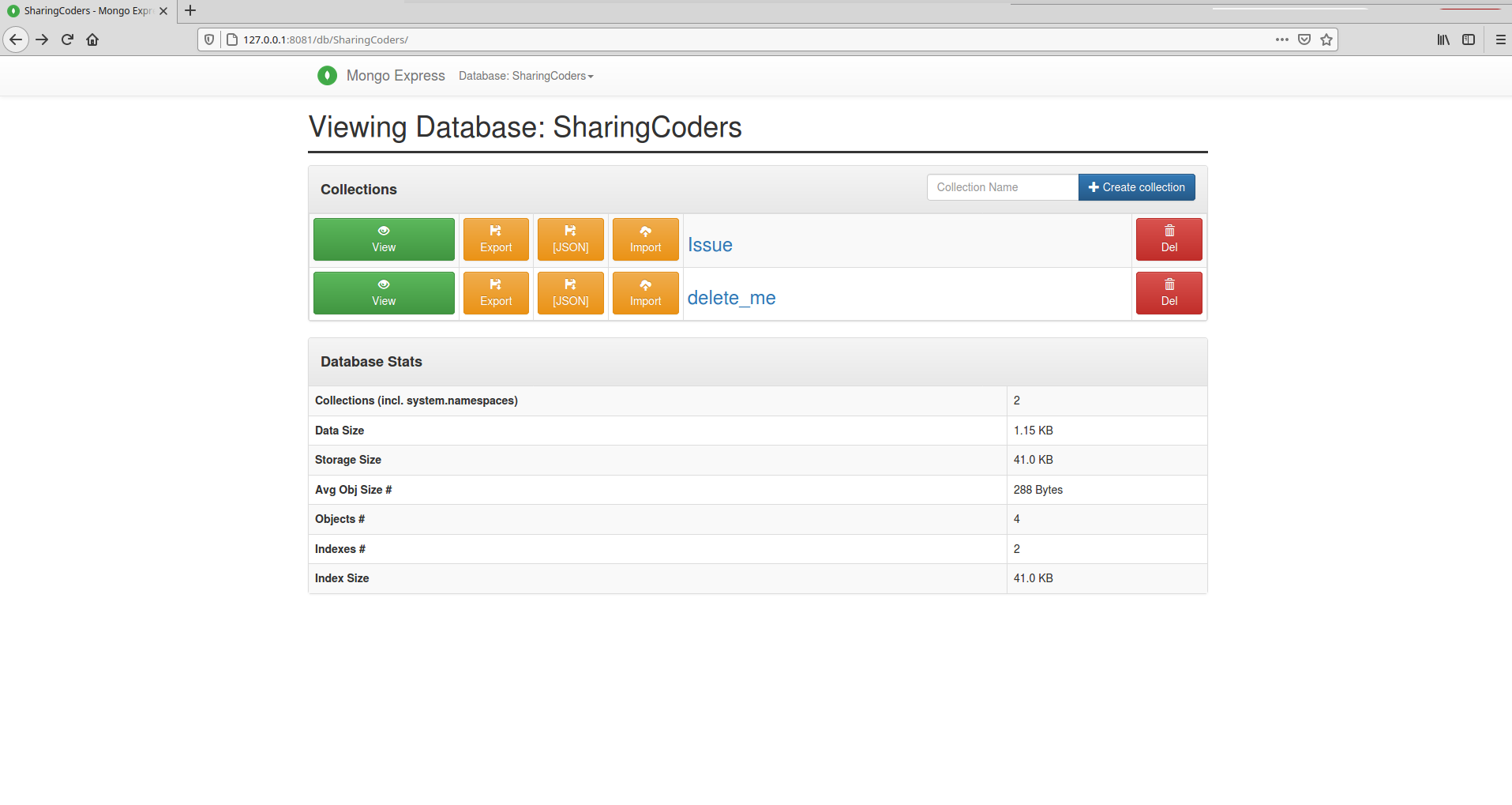Click the Avg Obj Size value 288 Bytes
The image size is (1512, 805).
1037,490
